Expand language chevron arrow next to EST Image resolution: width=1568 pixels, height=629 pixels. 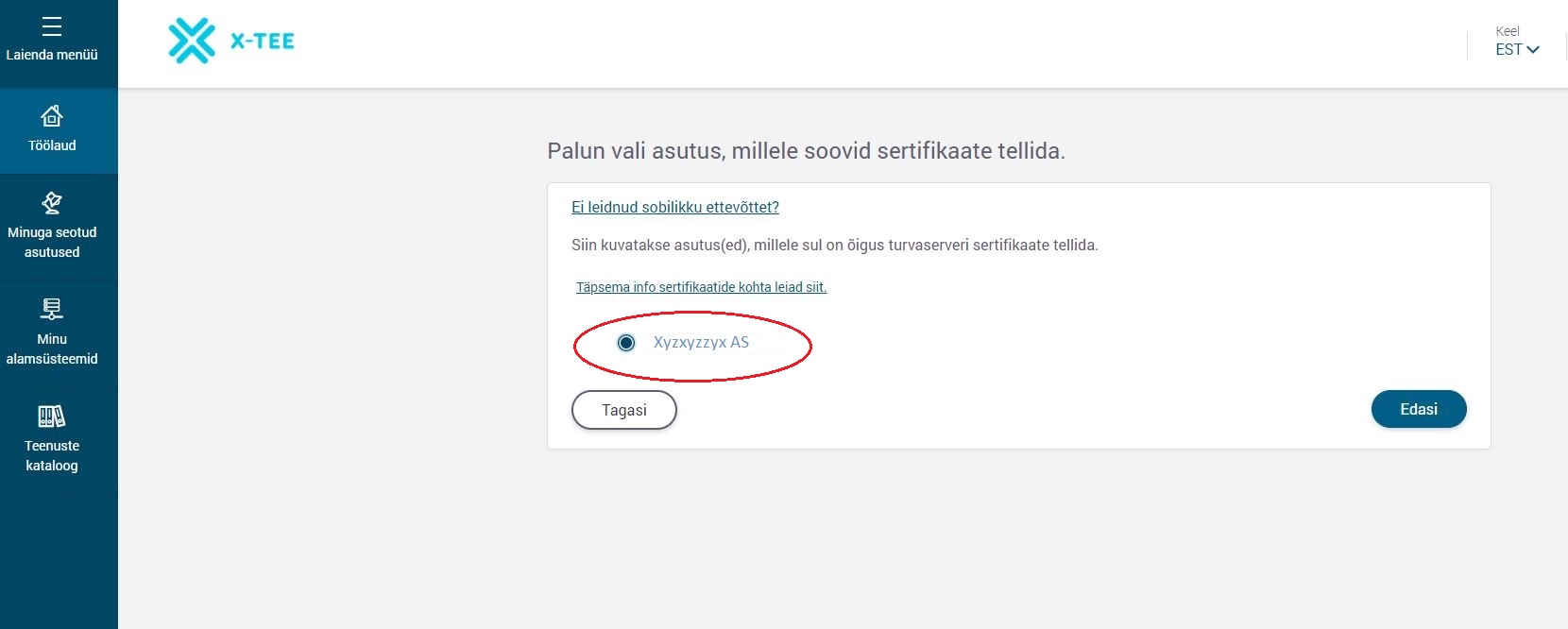(x=1533, y=50)
